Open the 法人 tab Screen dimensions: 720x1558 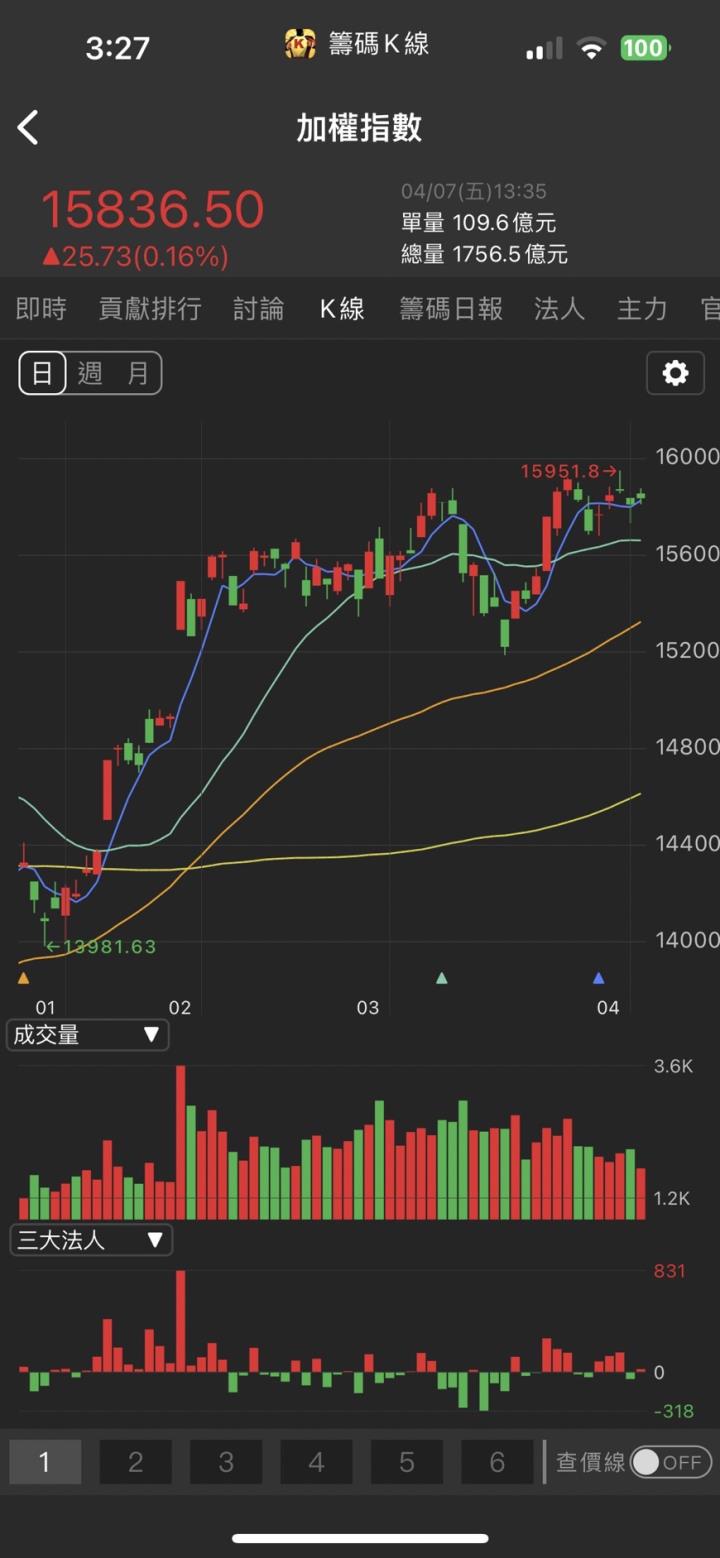(x=559, y=309)
